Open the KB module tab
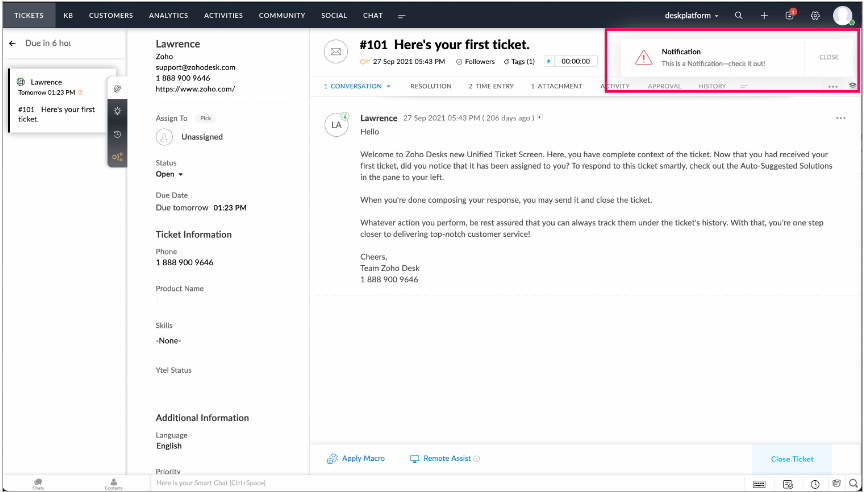Image resolution: width=864 pixels, height=492 pixels. point(68,15)
